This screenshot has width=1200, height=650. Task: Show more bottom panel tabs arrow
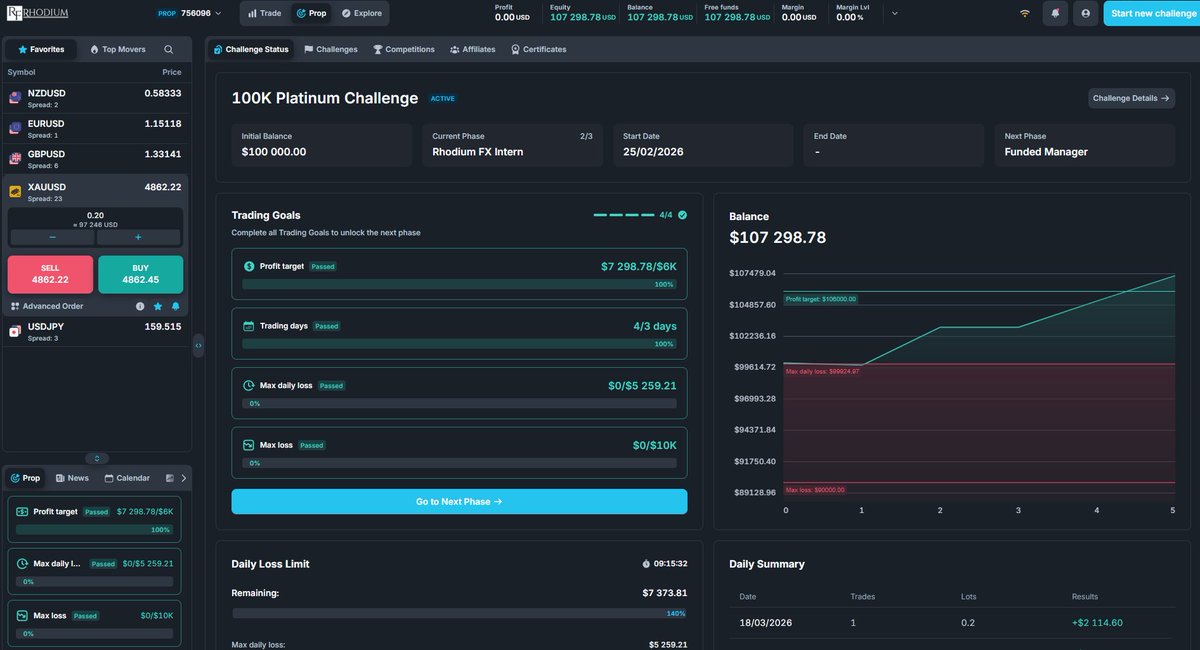pyautogui.click(x=183, y=478)
